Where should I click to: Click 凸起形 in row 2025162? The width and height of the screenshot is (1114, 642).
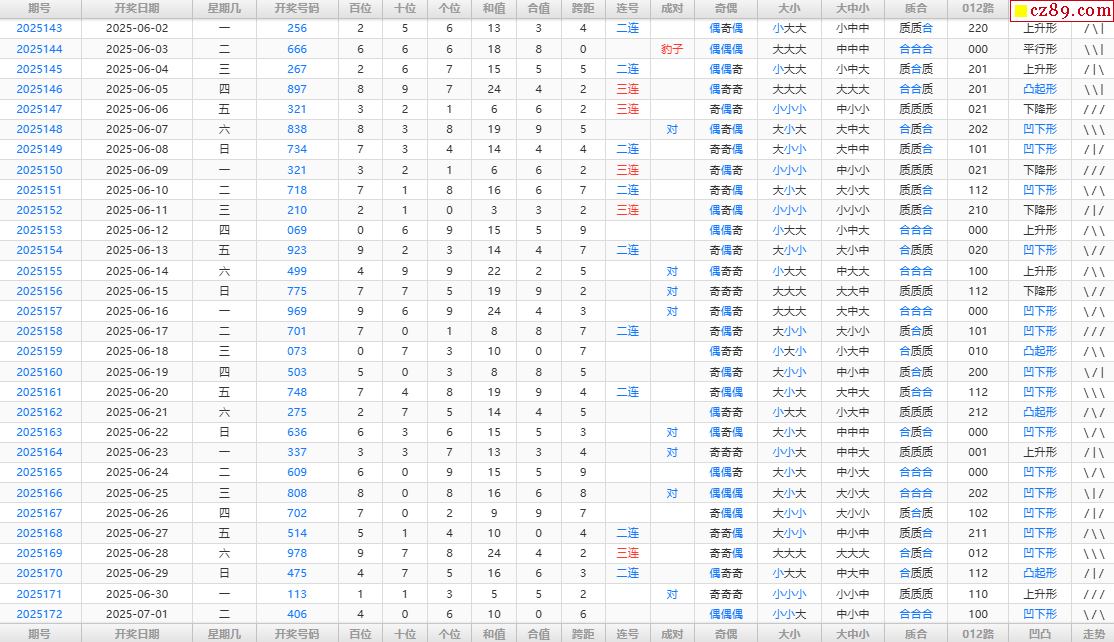tap(1040, 412)
